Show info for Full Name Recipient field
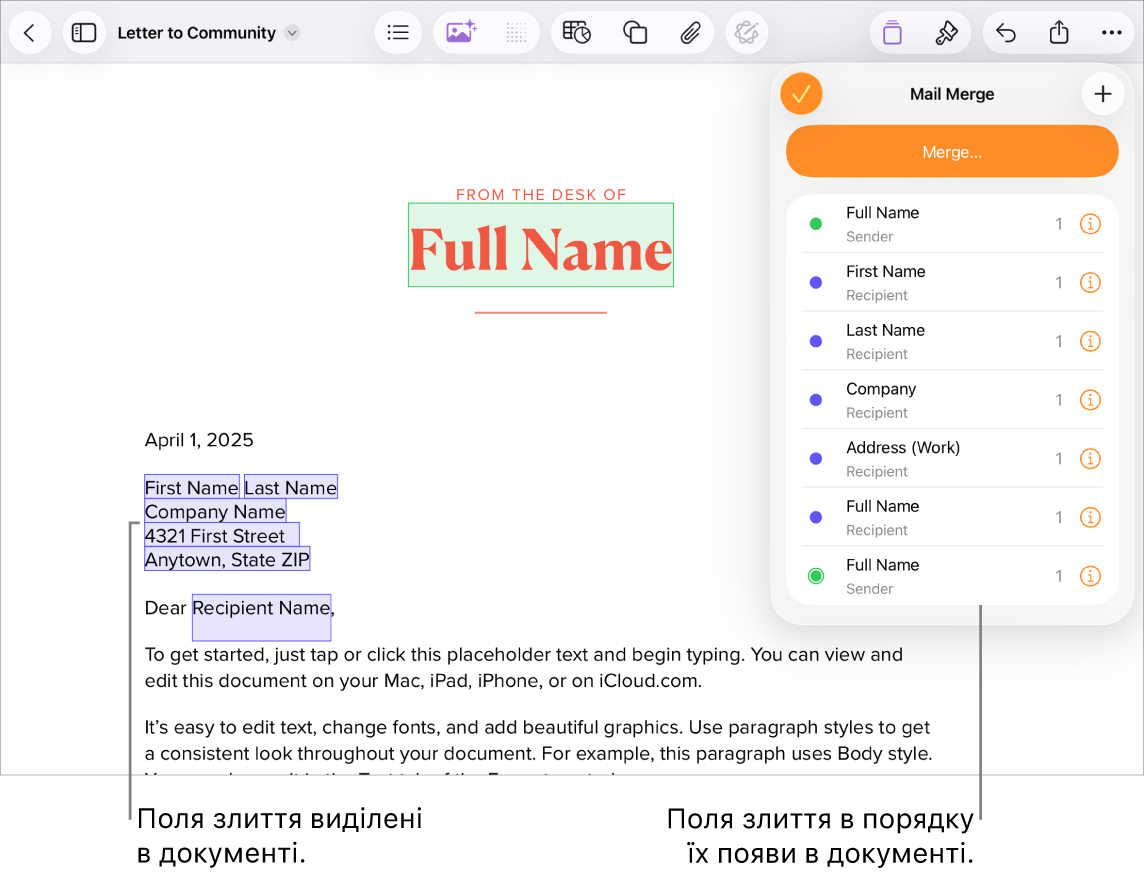The image size is (1144, 880). pyautogui.click(x=1090, y=517)
